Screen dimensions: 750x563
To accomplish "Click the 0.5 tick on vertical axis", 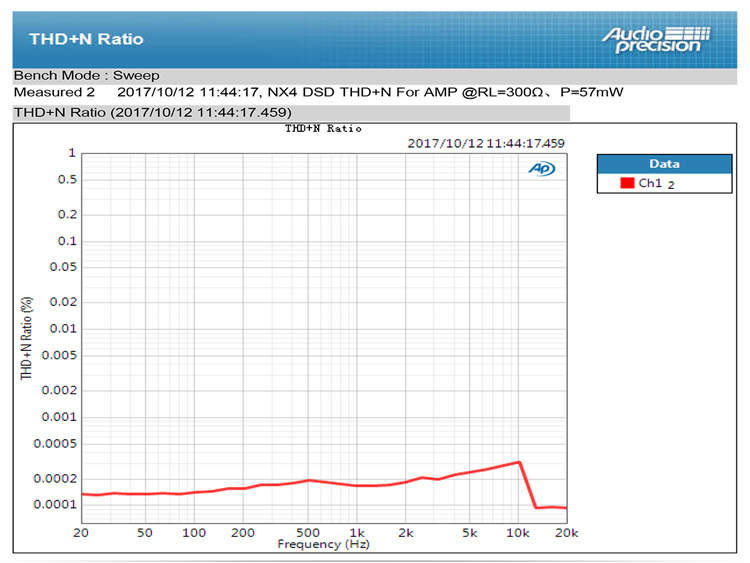I will pos(67,180).
